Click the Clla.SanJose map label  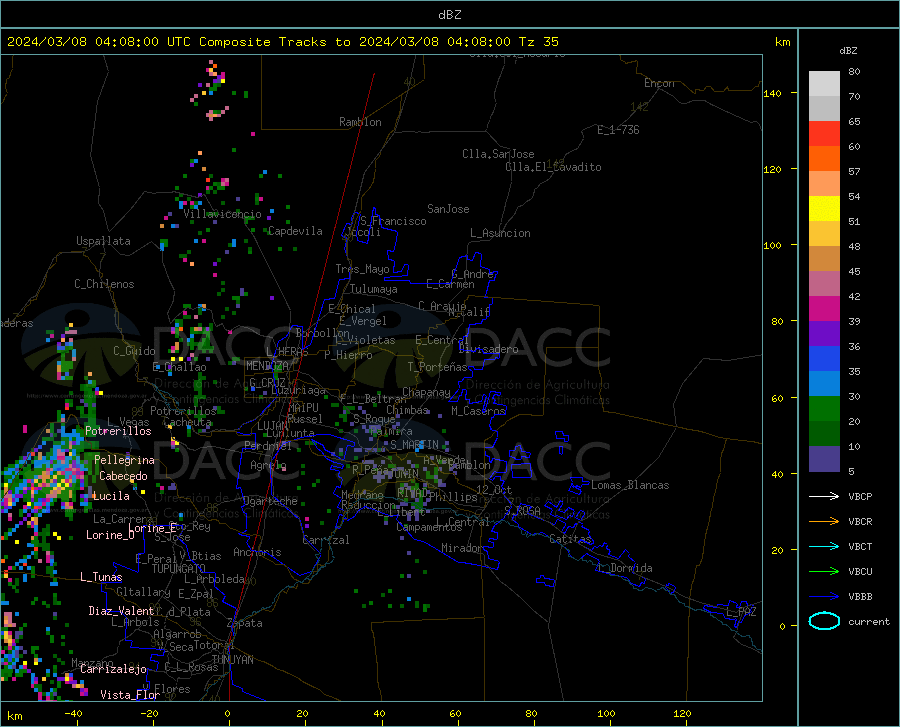click(498, 154)
